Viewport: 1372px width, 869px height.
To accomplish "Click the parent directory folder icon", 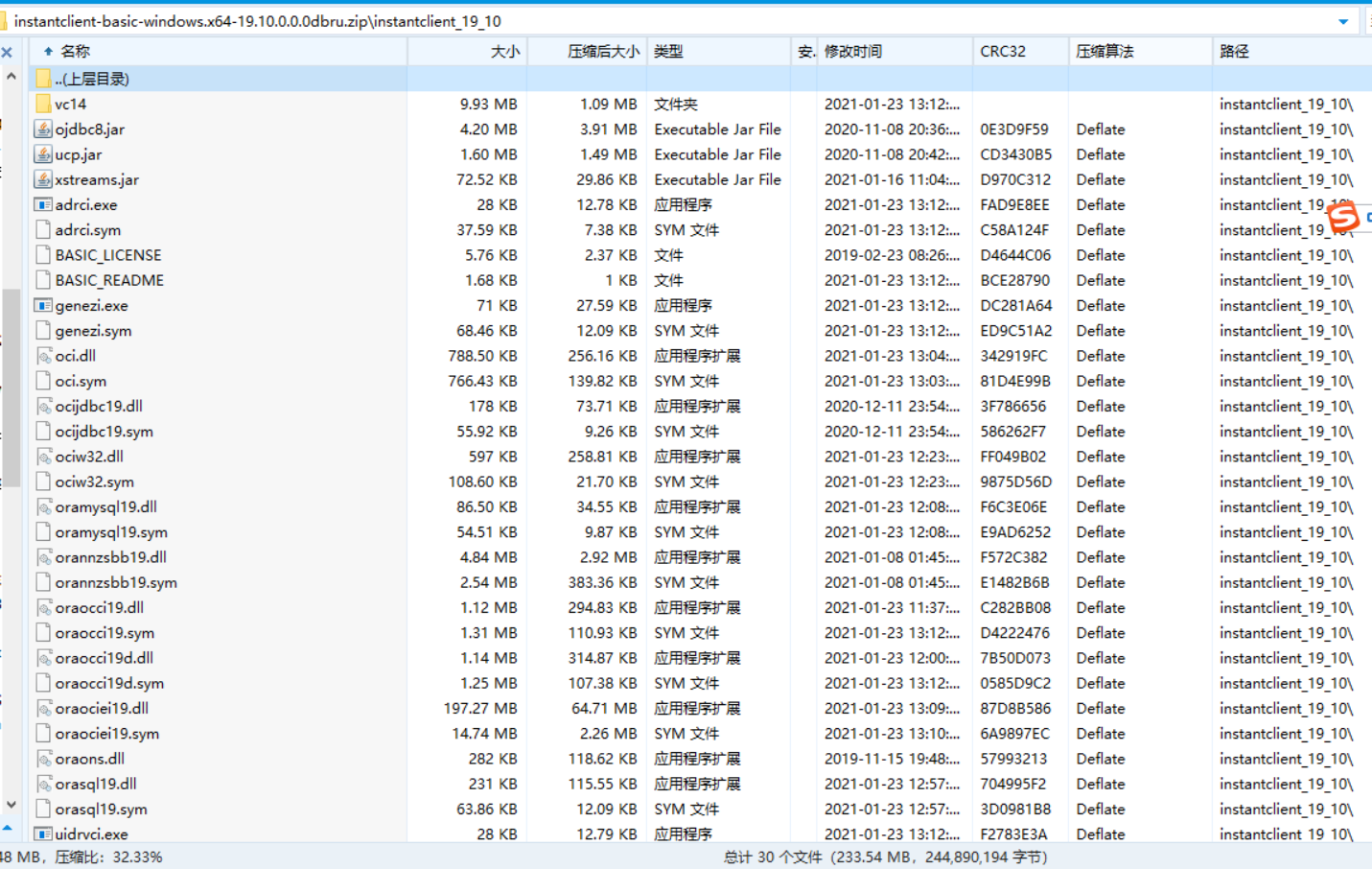I will (43, 79).
